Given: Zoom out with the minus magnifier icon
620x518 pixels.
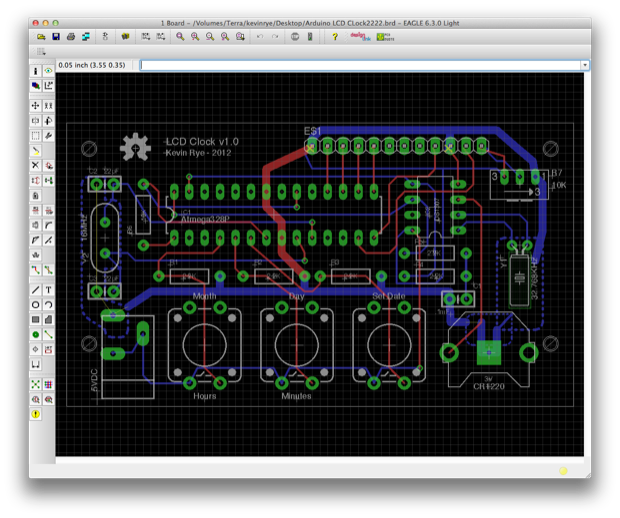Looking at the screenshot, I should click(x=210, y=37).
